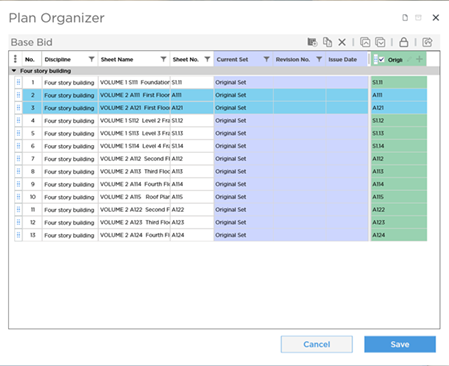The image size is (449, 366).
Task: Open the Sheet No. column filter
Action: pyautogui.click(x=207, y=59)
